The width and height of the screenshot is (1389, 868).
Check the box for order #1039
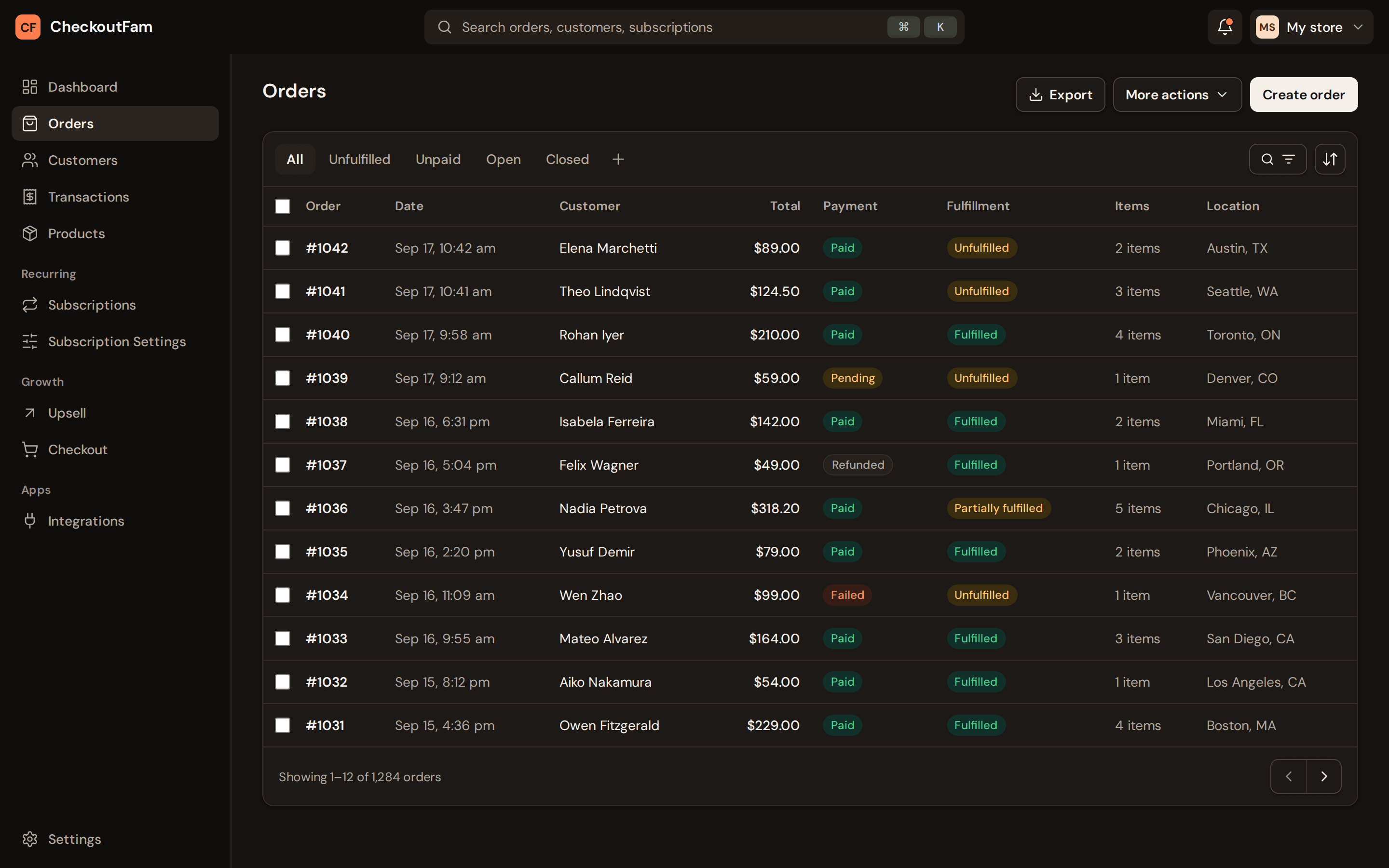point(283,378)
